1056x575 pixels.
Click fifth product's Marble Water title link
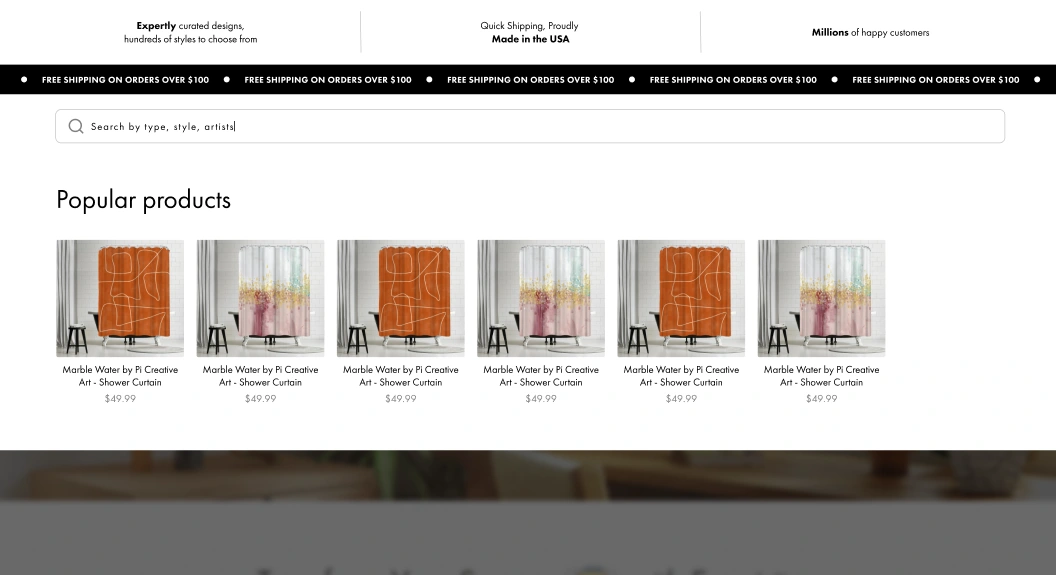(x=682, y=376)
